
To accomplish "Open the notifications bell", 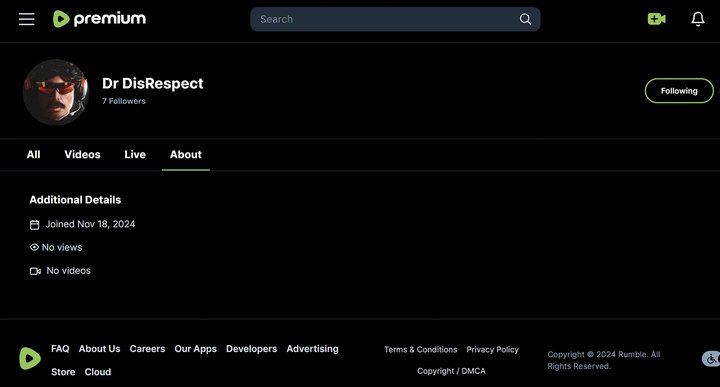I will coord(698,19).
